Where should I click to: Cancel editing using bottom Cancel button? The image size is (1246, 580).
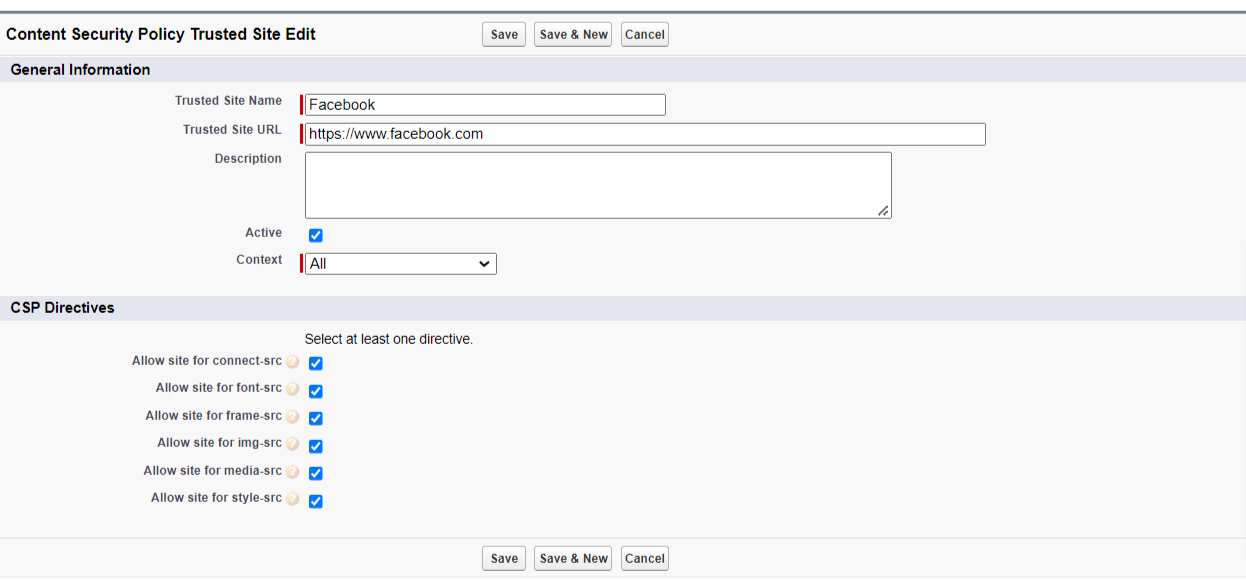pos(644,559)
